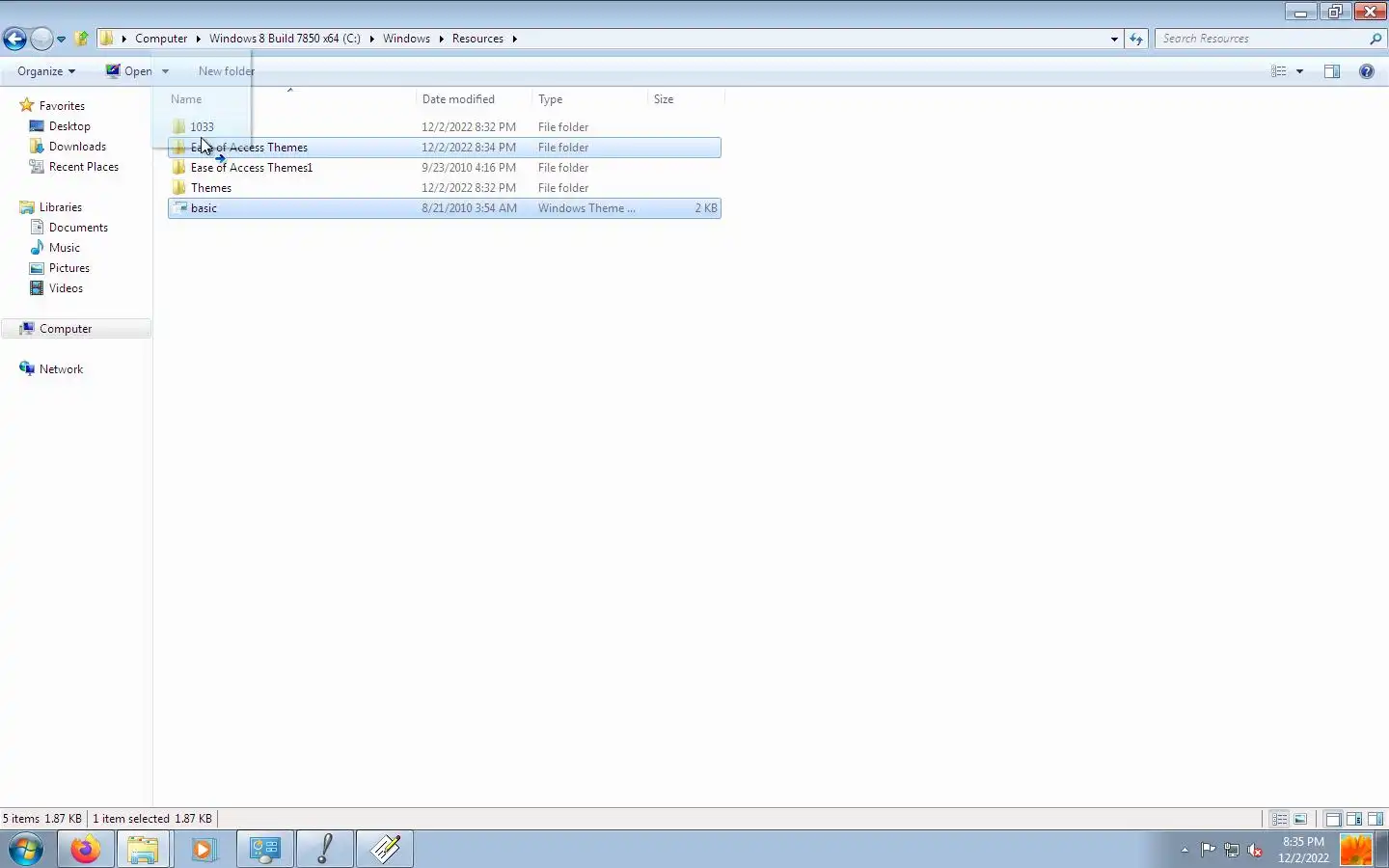Image resolution: width=1389 pixels, height=868 pixels.
Task: Open the recent pages dropdown arrow
Action: click(61, 40)
